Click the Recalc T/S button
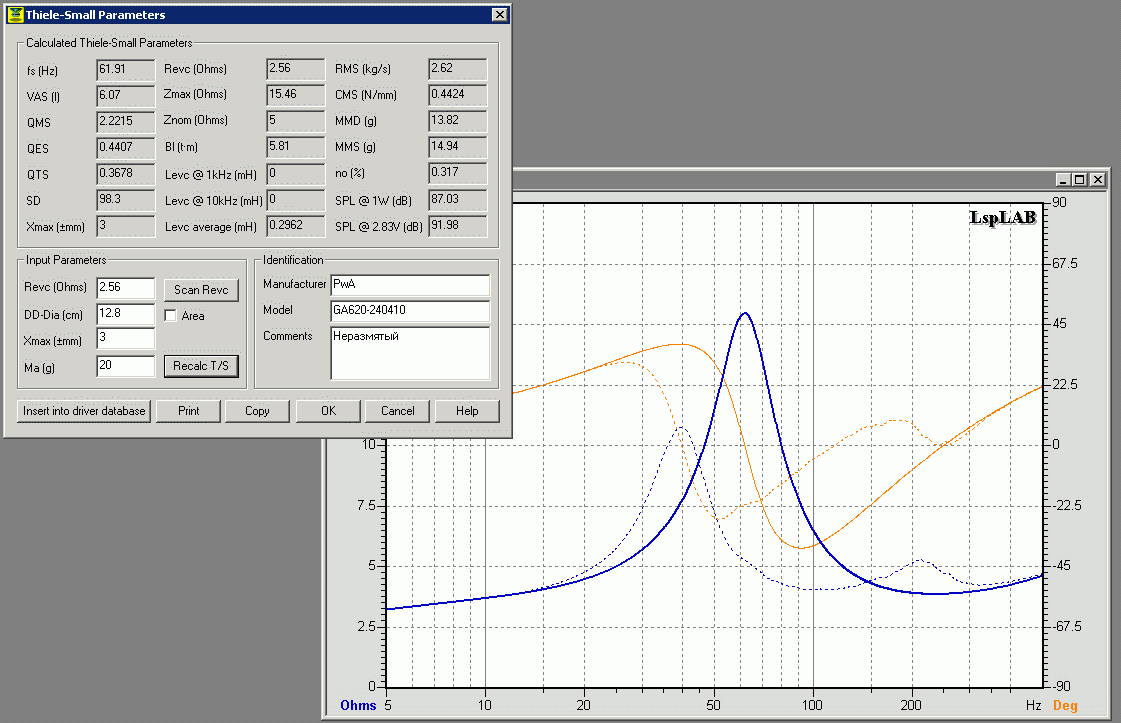The height and width of the screenshot is (723, 1121). point(201,366)
